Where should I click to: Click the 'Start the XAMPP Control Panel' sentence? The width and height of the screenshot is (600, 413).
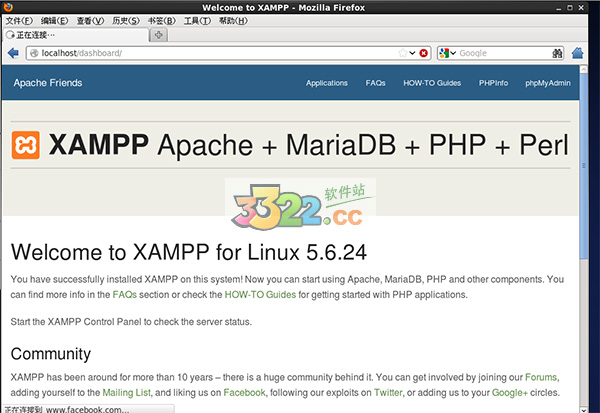click(131, 322)
